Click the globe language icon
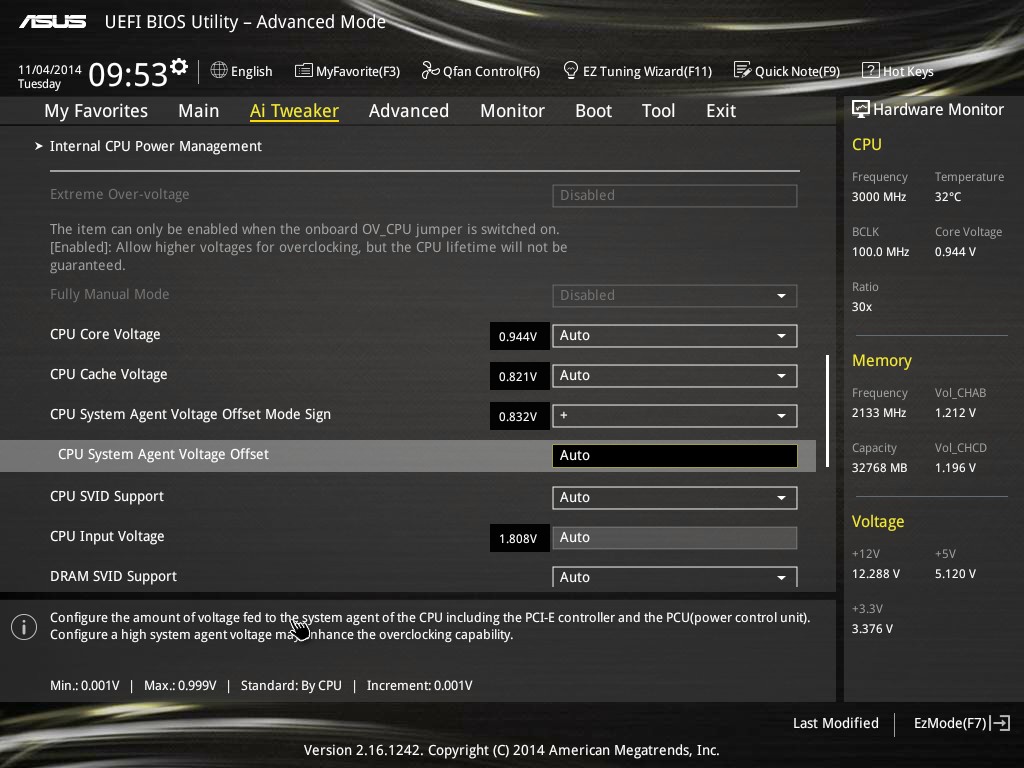This screenshot has height=768, width=1024. 219,71
